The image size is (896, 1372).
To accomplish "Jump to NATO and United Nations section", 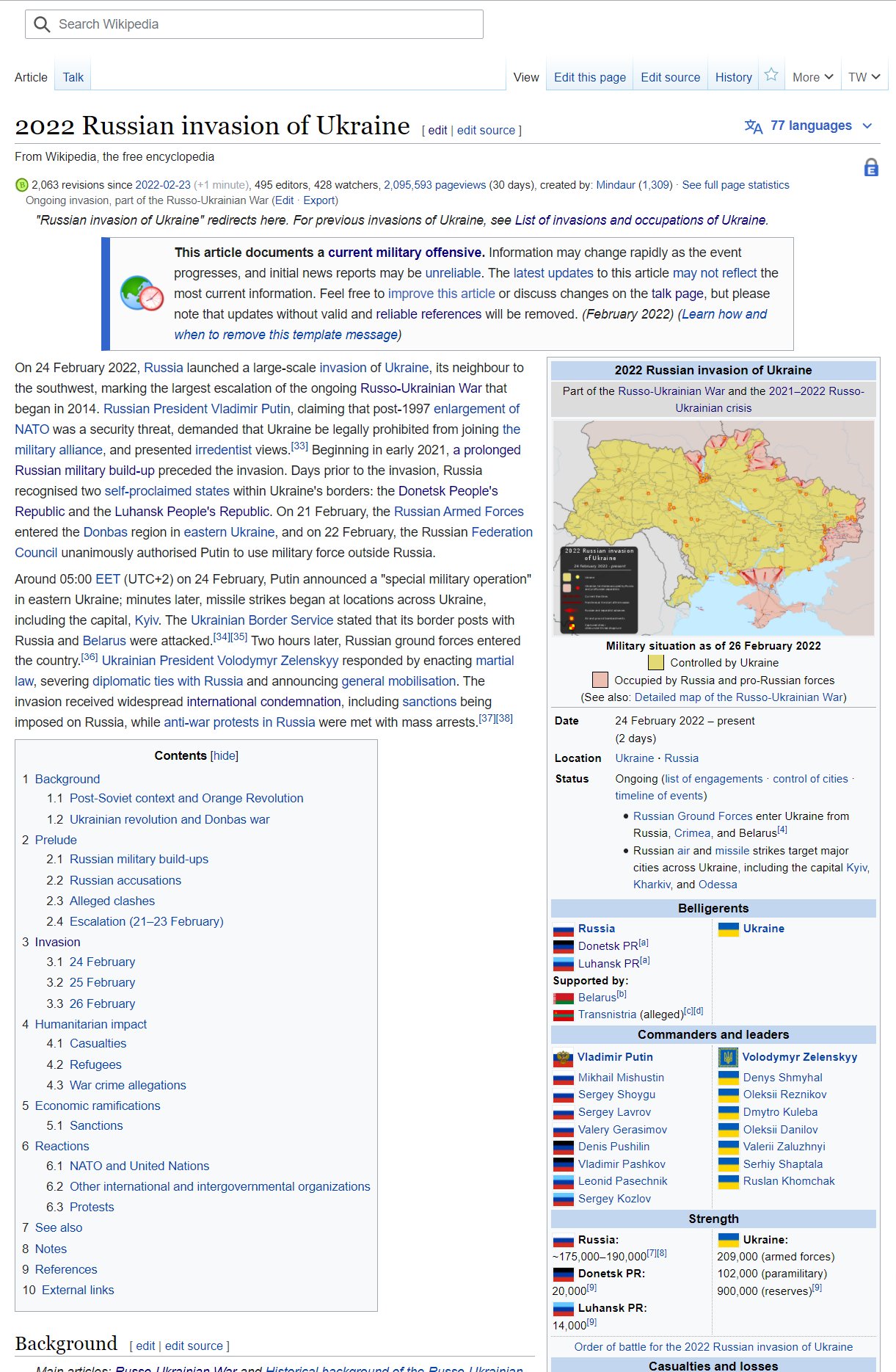I will [x=139, y=1166].
